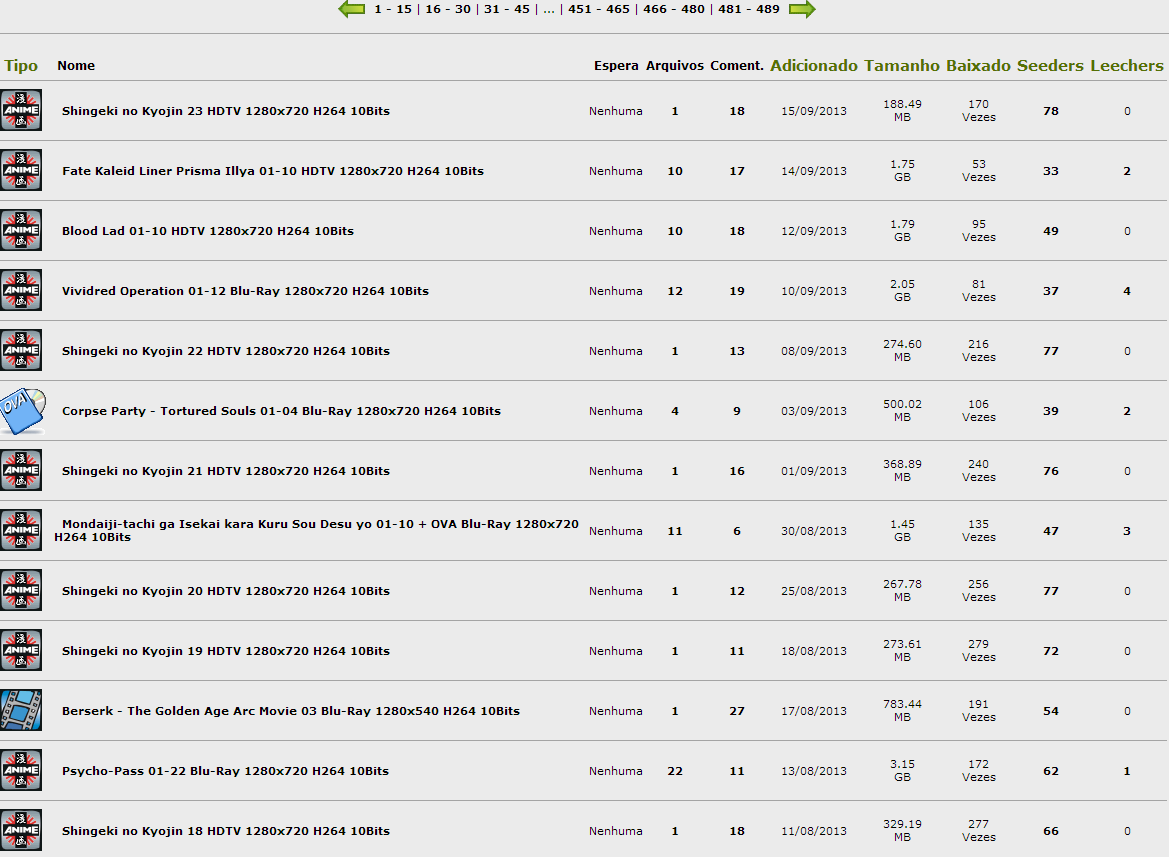Screen dimensions: 1169x857
Task: Go to previous page with left green arrow
Action: 352,9
